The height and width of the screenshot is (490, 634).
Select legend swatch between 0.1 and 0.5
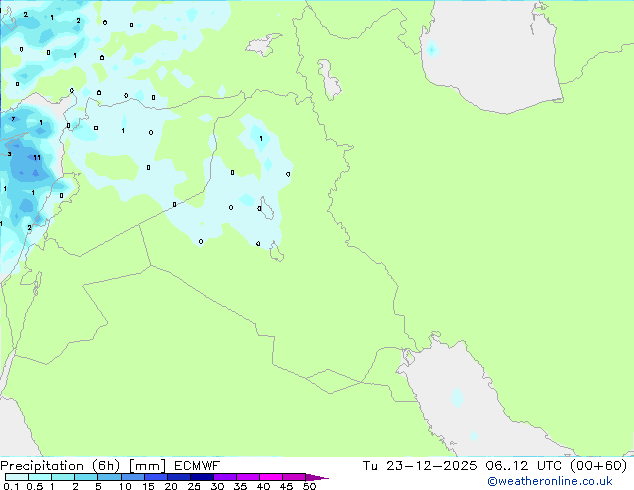tap(17, 477)
